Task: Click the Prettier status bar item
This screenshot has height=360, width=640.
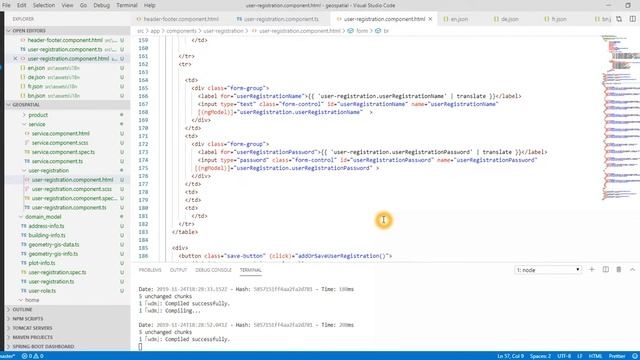Action: pos(617,356)
